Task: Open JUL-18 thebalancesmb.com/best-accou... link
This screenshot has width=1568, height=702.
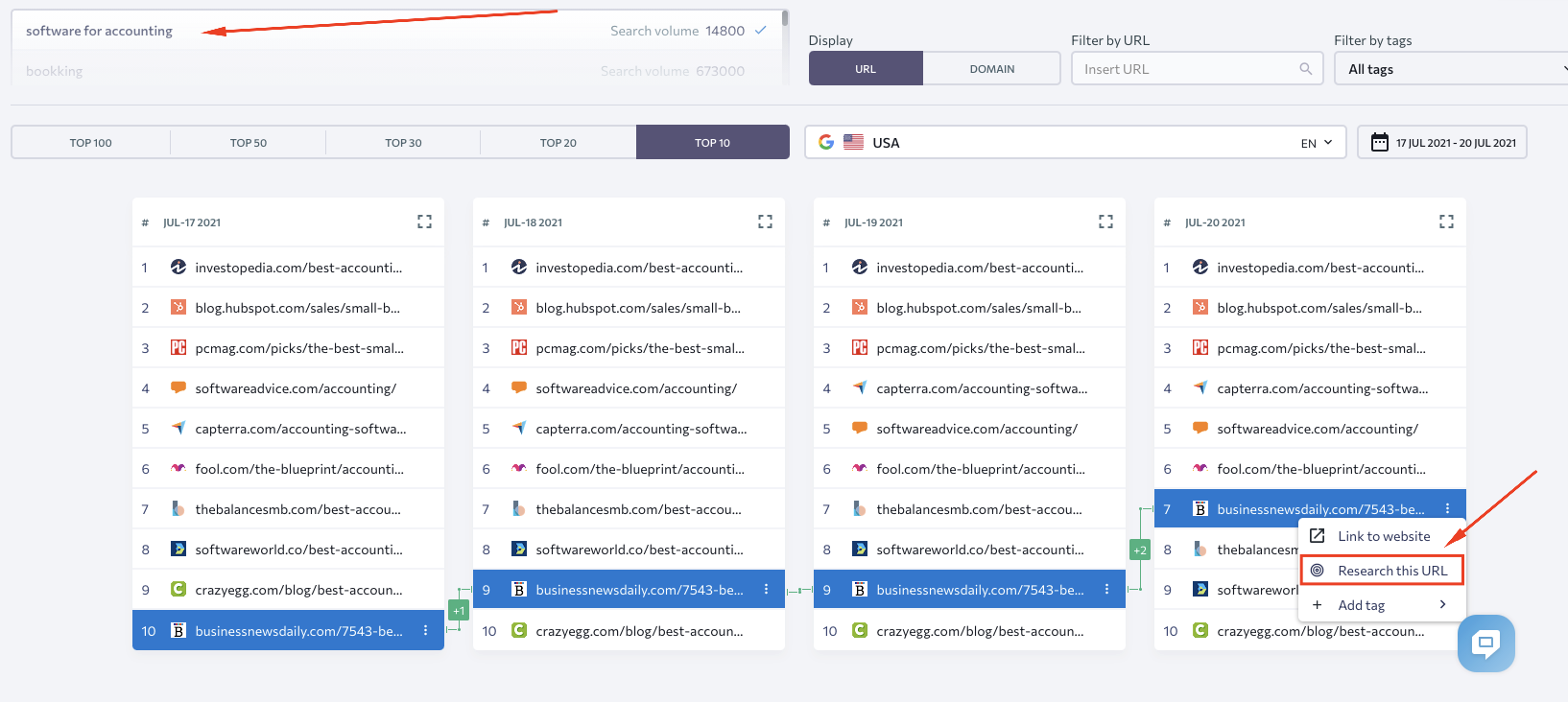Action: pyautogui.click(x=638, y=508)
